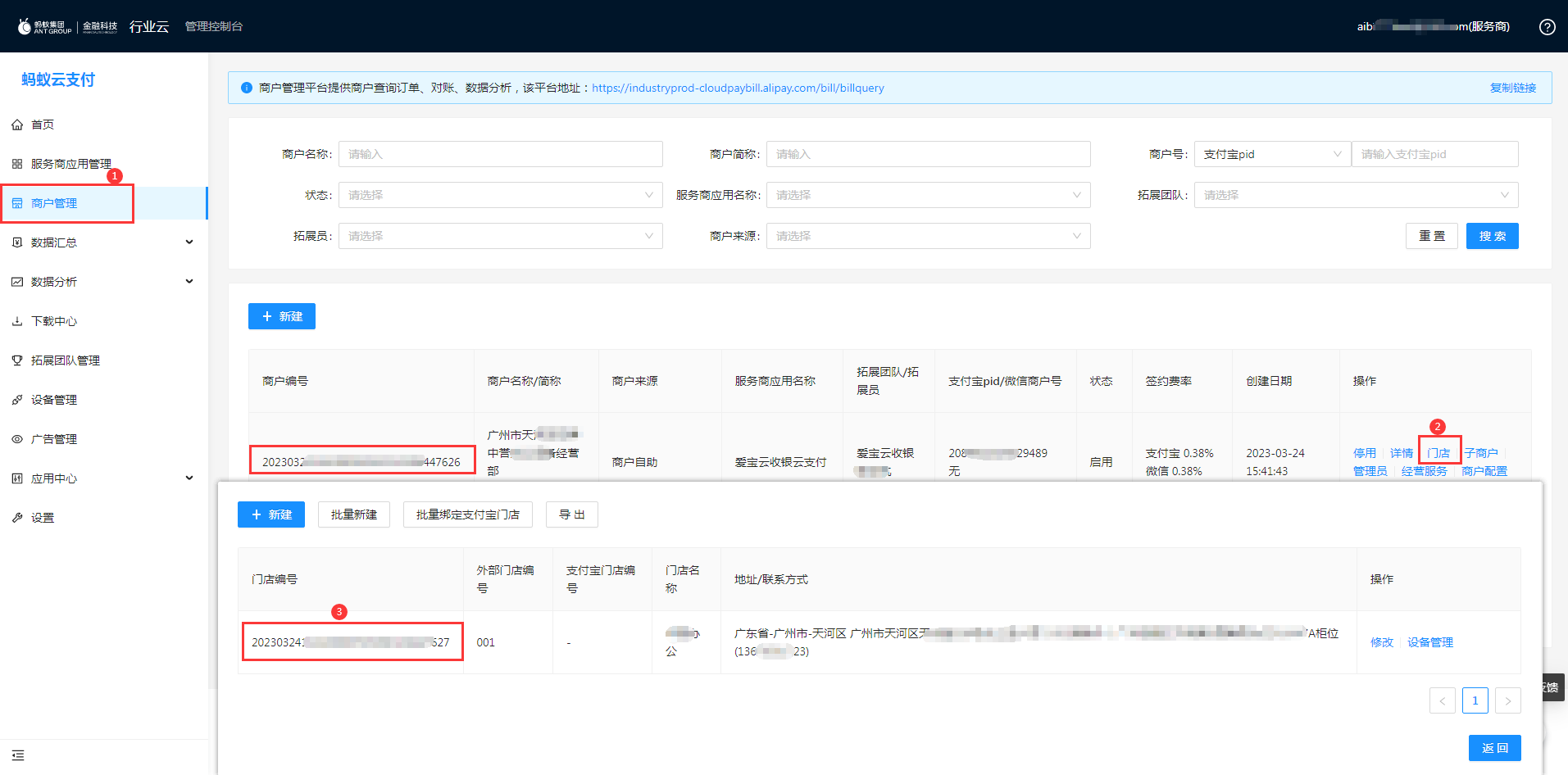Open the 拓展团队 dropdown
This screenshot has height=775, width=1568.
[x=1357, y=195]
